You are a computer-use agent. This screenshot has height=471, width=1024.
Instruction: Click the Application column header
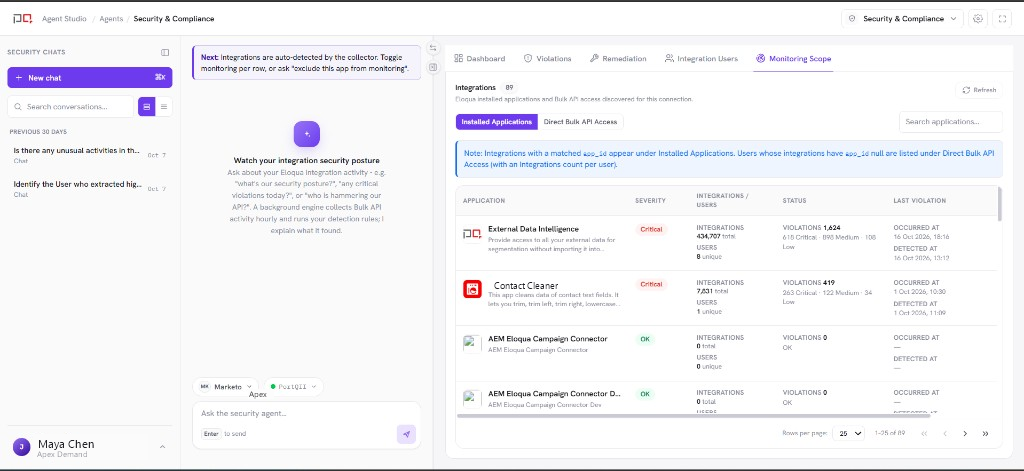coord(484,201)
